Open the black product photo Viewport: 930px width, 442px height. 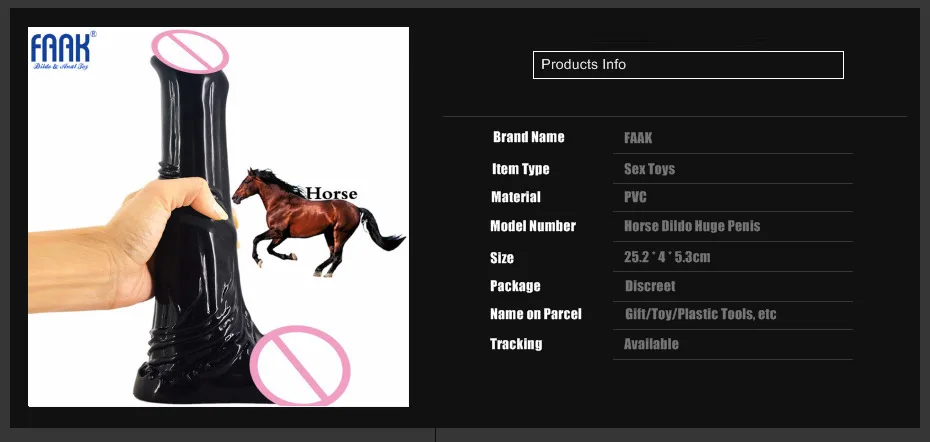[218, 217]
